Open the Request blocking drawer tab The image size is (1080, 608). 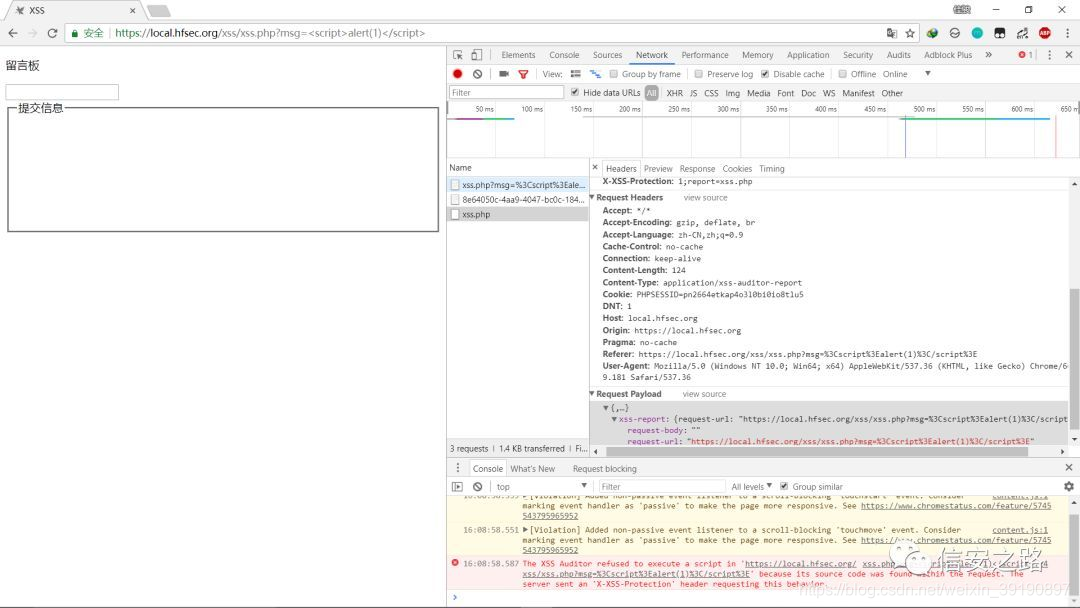point(605,469)
